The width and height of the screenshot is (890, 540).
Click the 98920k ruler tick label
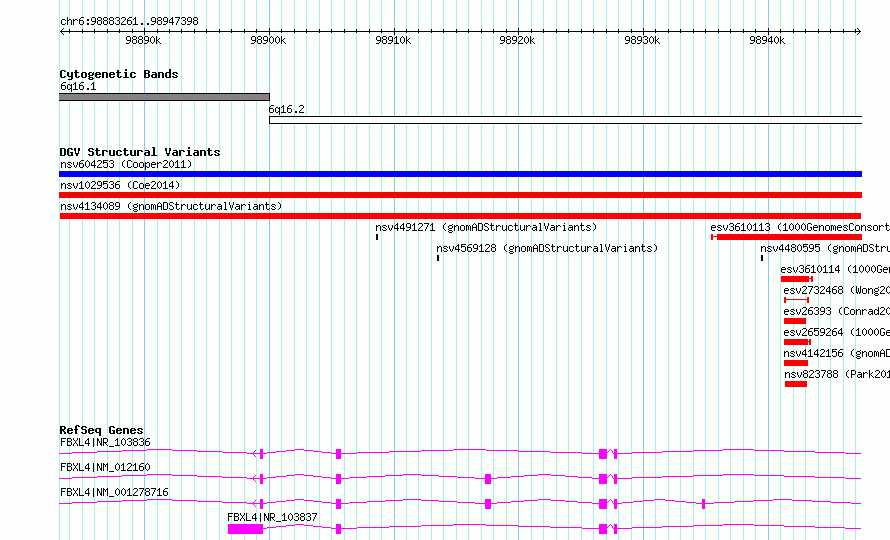[517, 40]
